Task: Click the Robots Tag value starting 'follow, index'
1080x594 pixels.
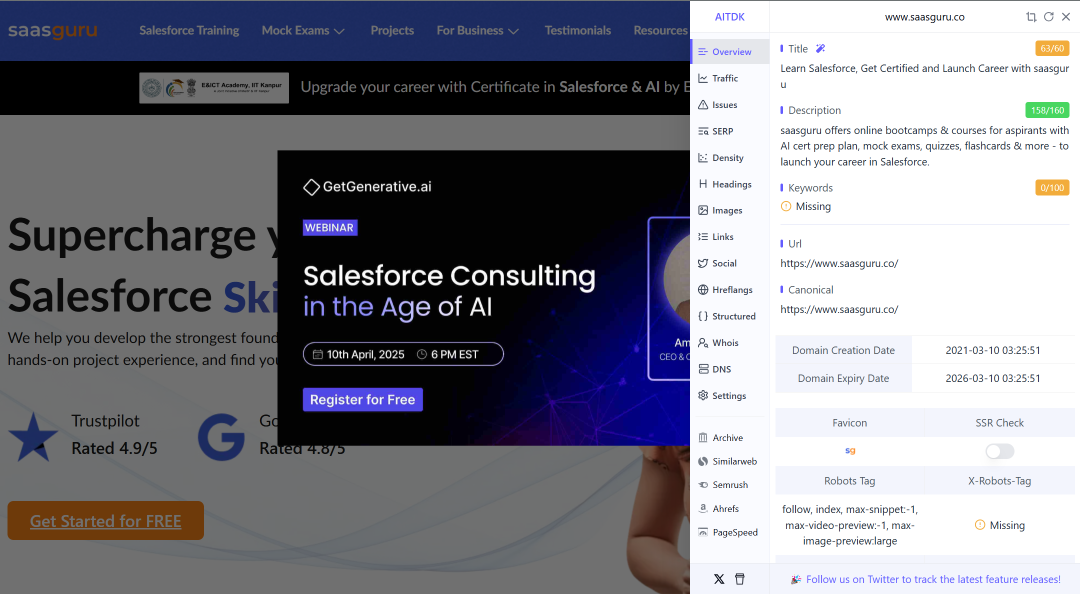Action: tap(850, 525)
